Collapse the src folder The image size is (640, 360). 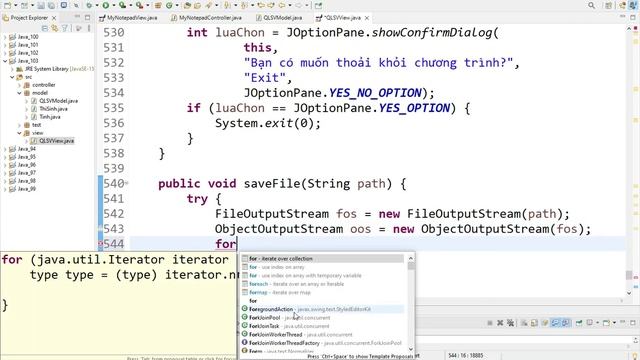tap(12, 77)
